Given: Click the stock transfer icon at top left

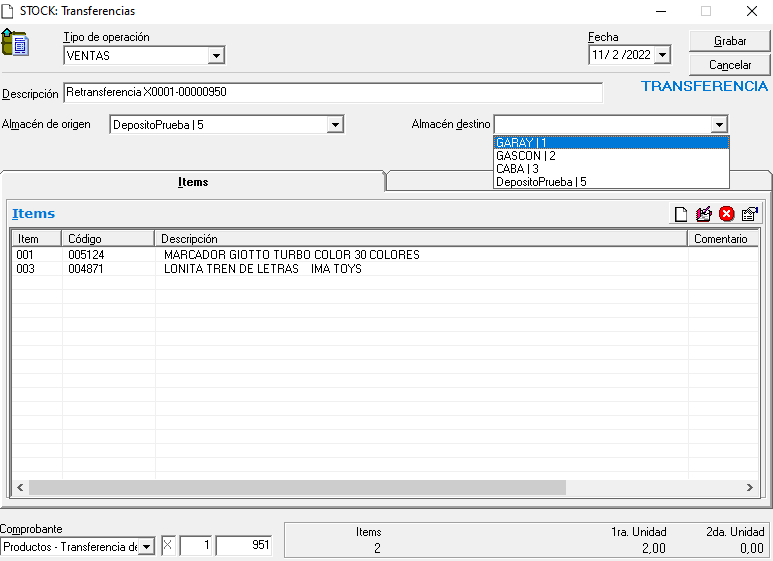Looking at the screenshot, I should point(15,43).
